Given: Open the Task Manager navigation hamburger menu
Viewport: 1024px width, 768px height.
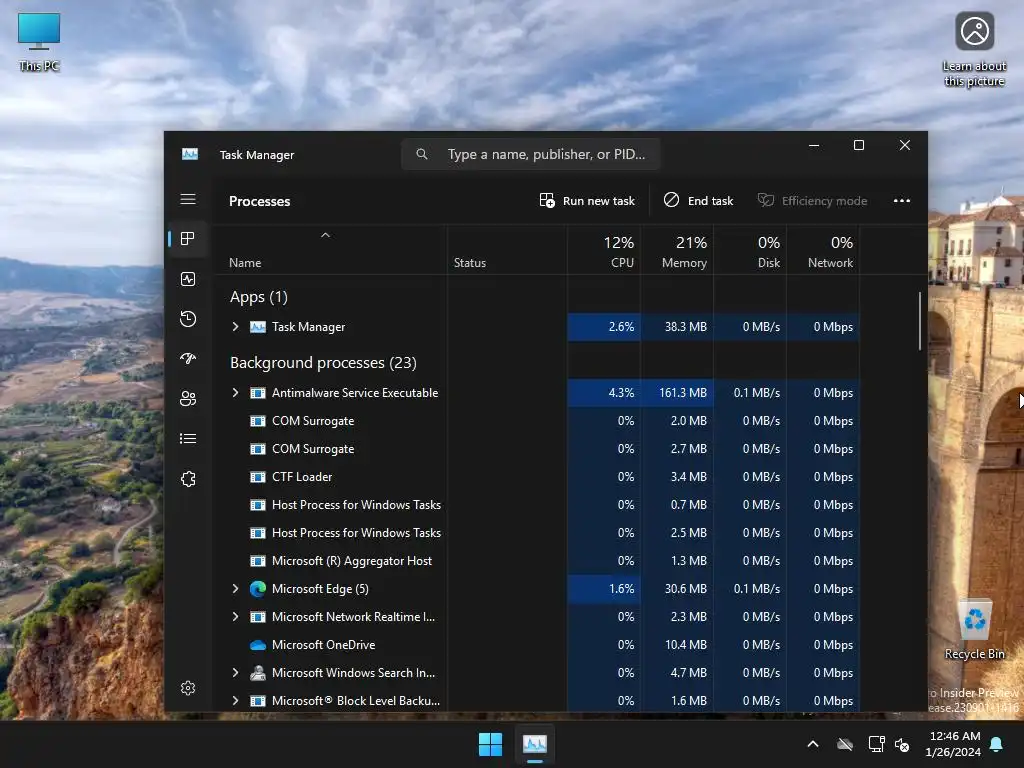Looking at the screenshot, I should pos(188,199).
